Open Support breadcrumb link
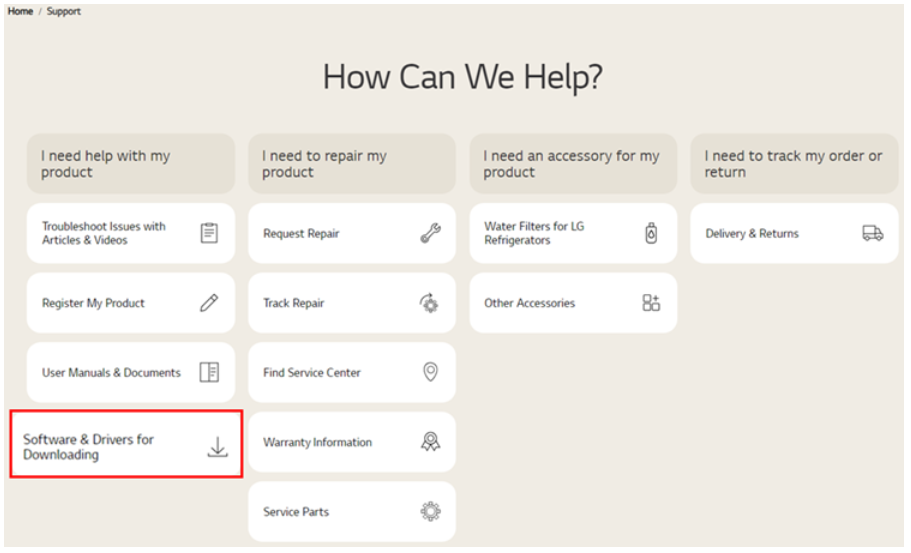The image size is (911, 553). click(x=64, y=11)
